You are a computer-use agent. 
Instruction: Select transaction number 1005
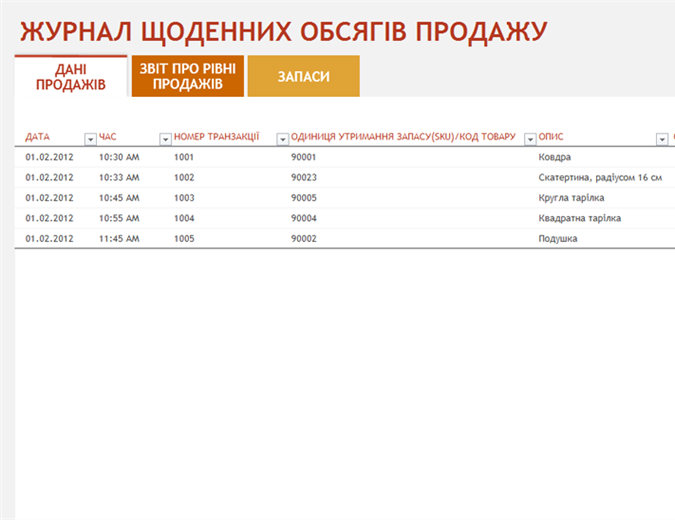click(x=184, y=238)
